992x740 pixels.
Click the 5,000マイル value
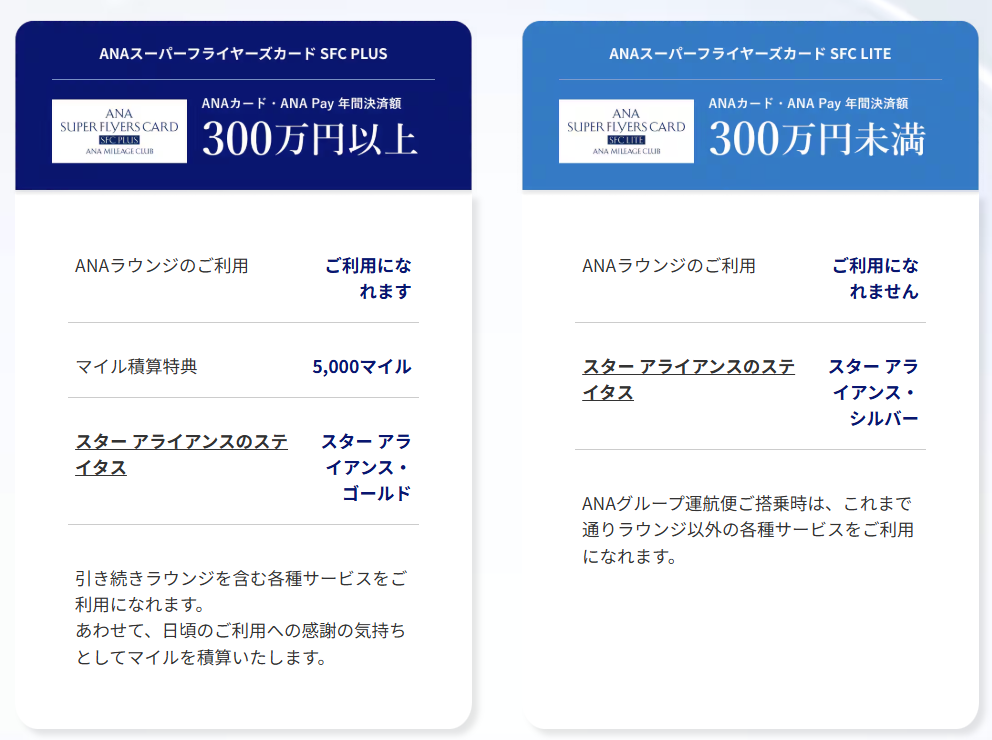[361, 366]
